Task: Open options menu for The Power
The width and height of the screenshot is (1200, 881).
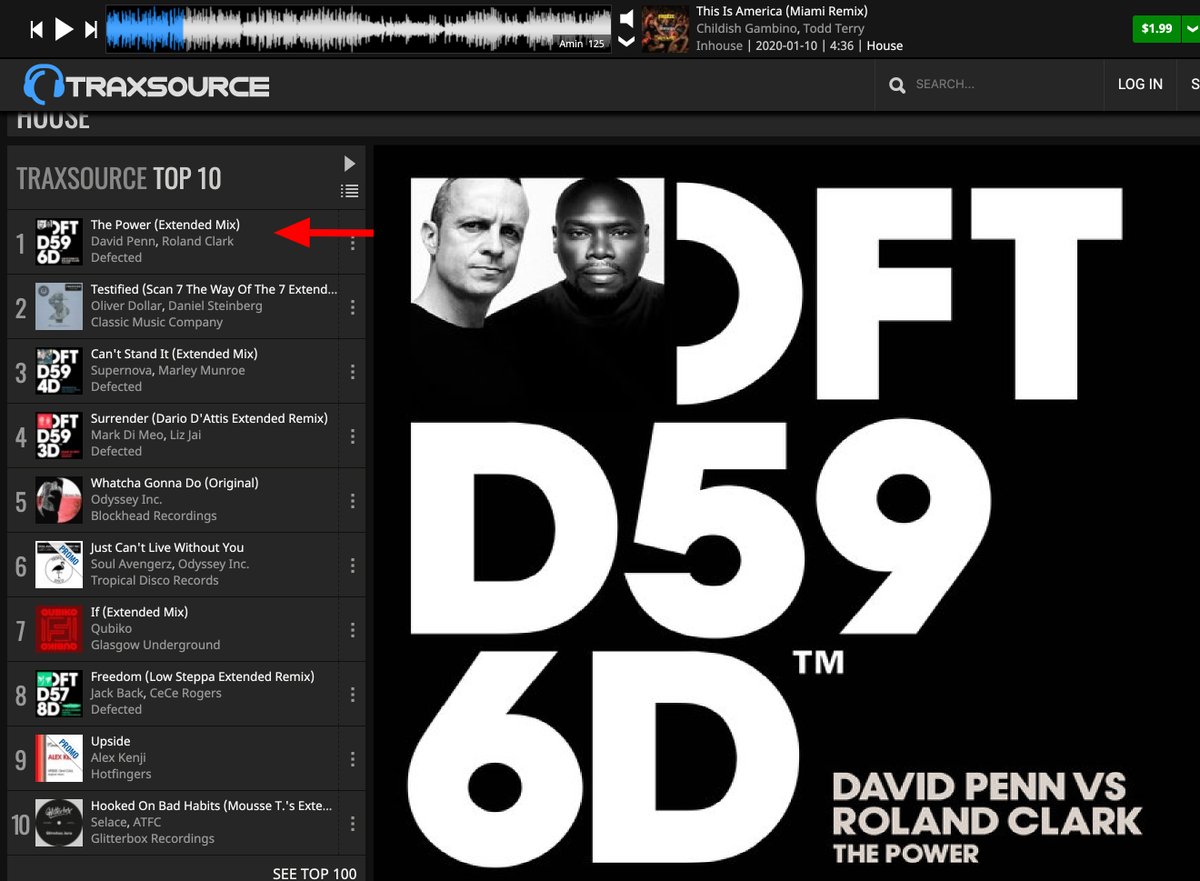Action: (353, 242)
